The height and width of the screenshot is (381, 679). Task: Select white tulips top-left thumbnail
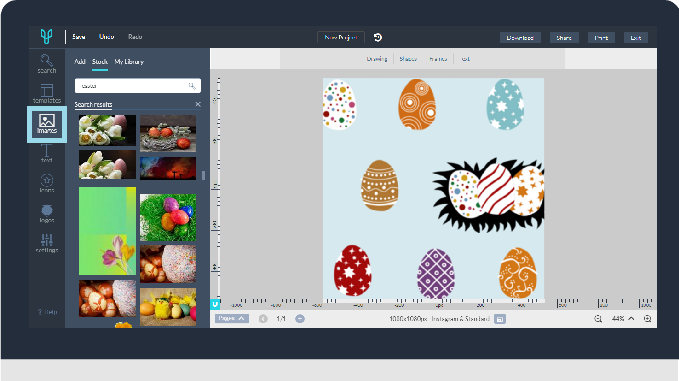[107, 130]
